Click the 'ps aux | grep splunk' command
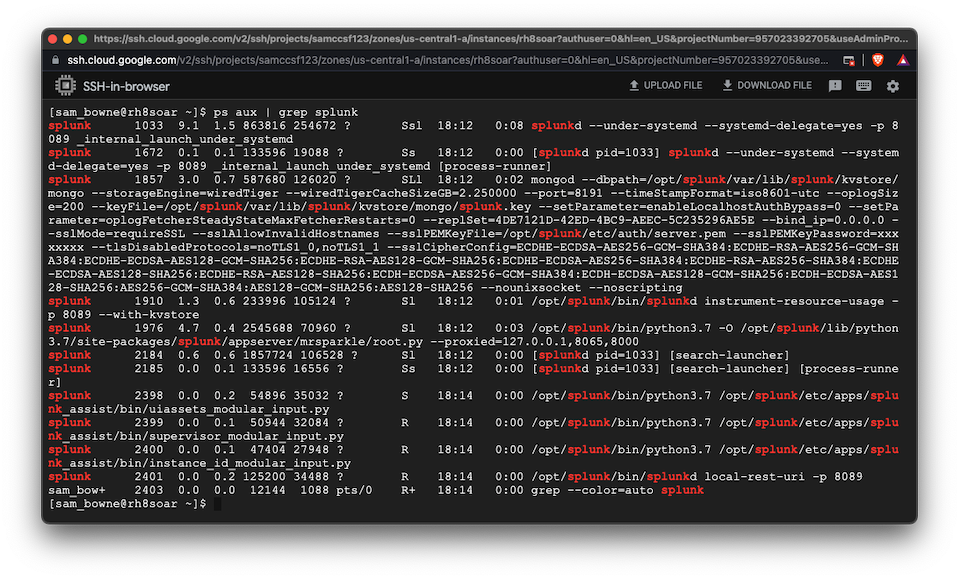The height and width of the screenshot is (579, 959). coord(286,112)
